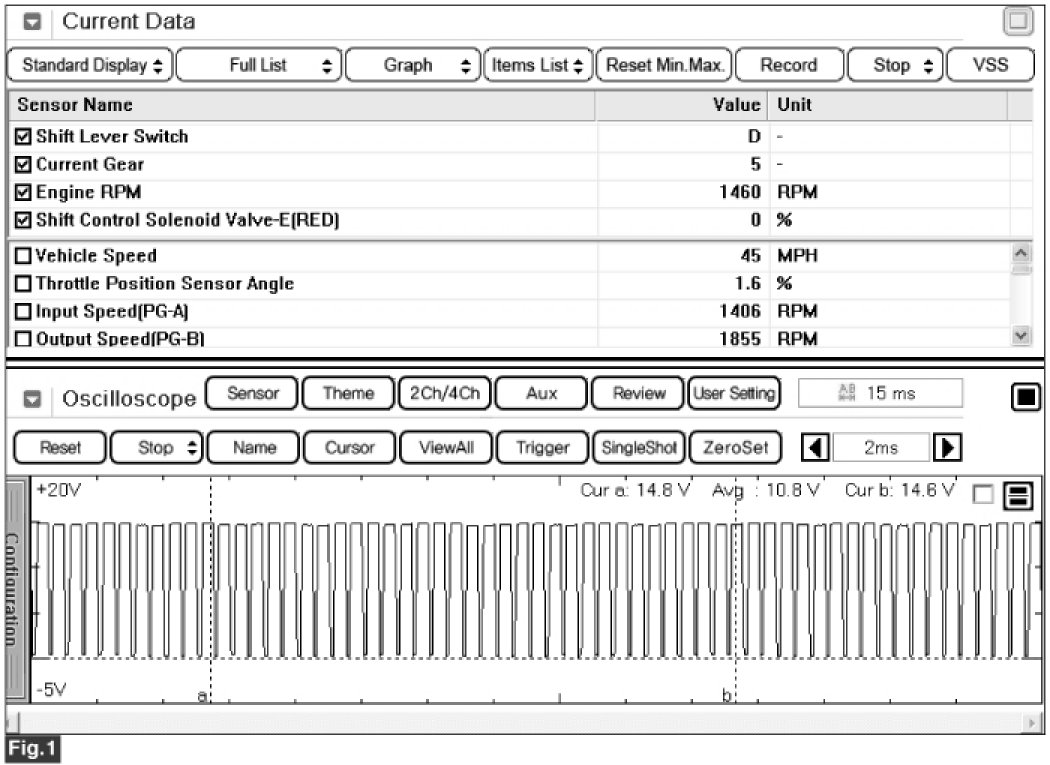Open the Current Data Stop dropdown
Viewport: 1050px width, 765px height.
coord(895,65)
